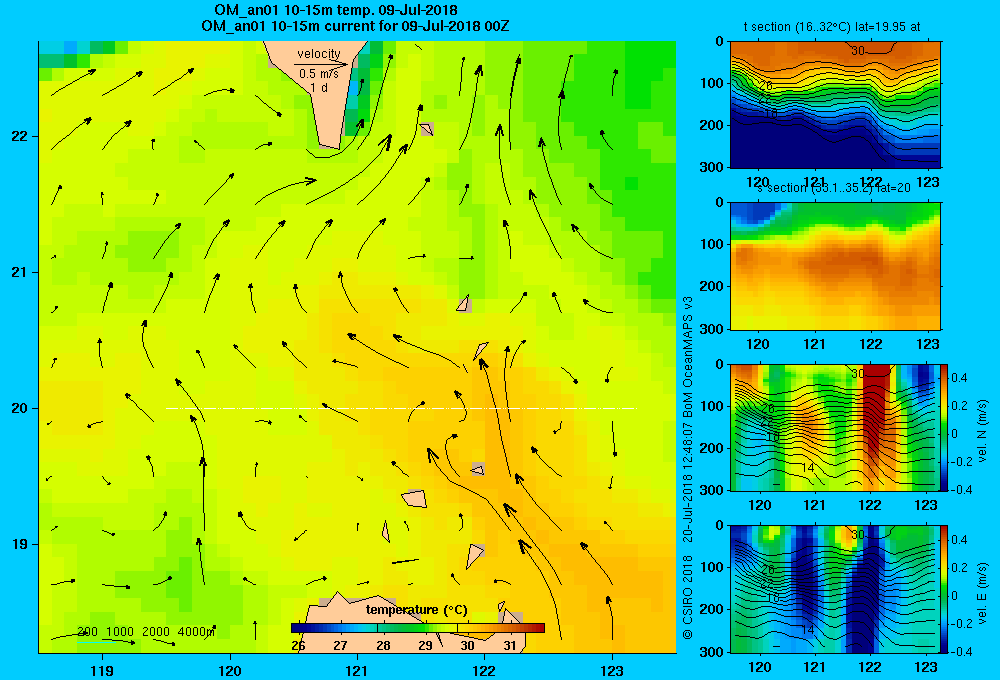This screenshot has width=1000, height=680.
Task: Click the vel. N velocity colorbar
Action: [945, 427]
